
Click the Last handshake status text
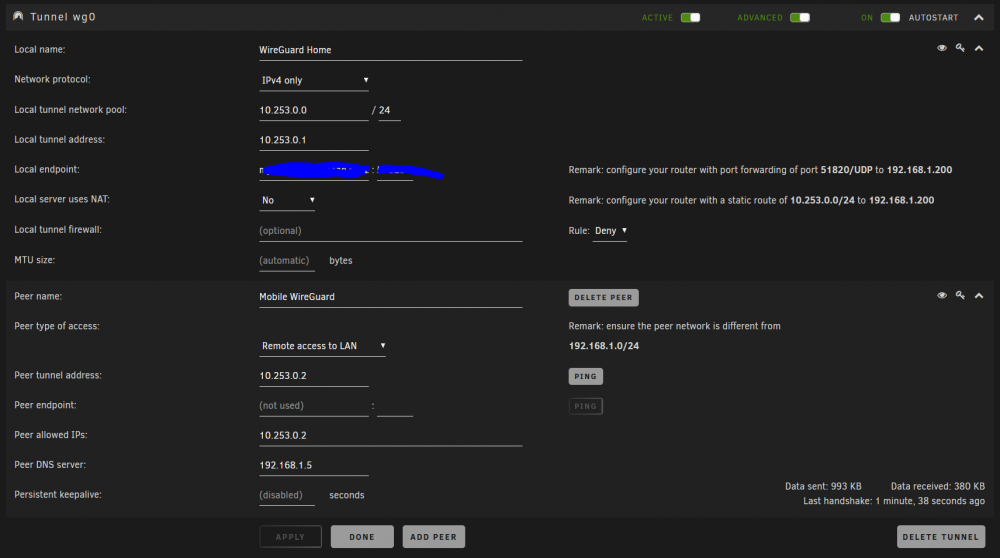(x=894, y=501)
